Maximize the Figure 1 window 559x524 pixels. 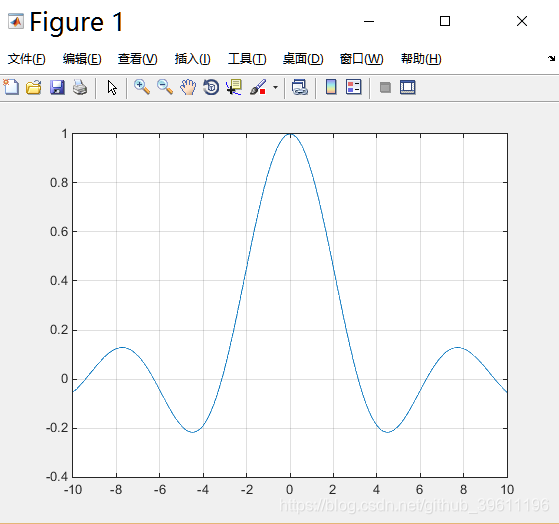(445, 21)
